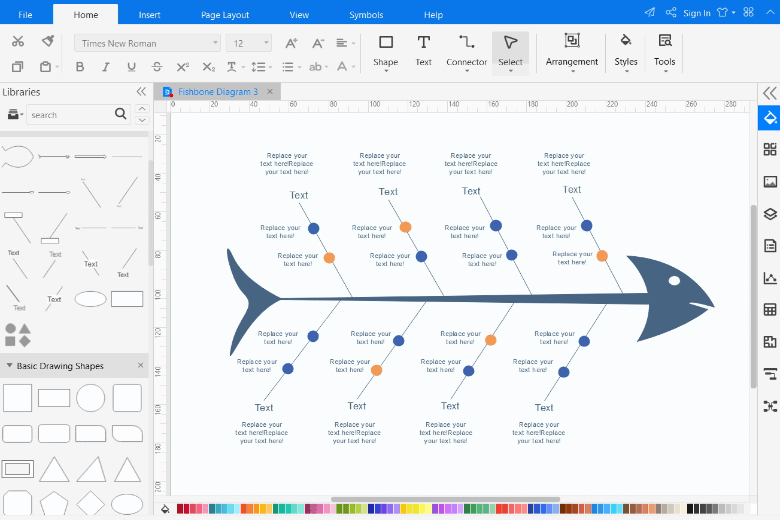
Task: Select the fish outline shape in library
Action: click(x=17, y=156)
